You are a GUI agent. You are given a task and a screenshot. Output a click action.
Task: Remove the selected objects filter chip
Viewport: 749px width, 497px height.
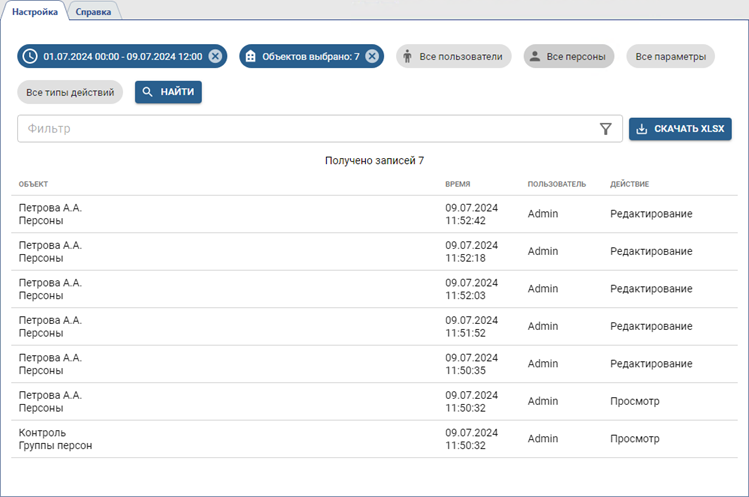[371, 56]
